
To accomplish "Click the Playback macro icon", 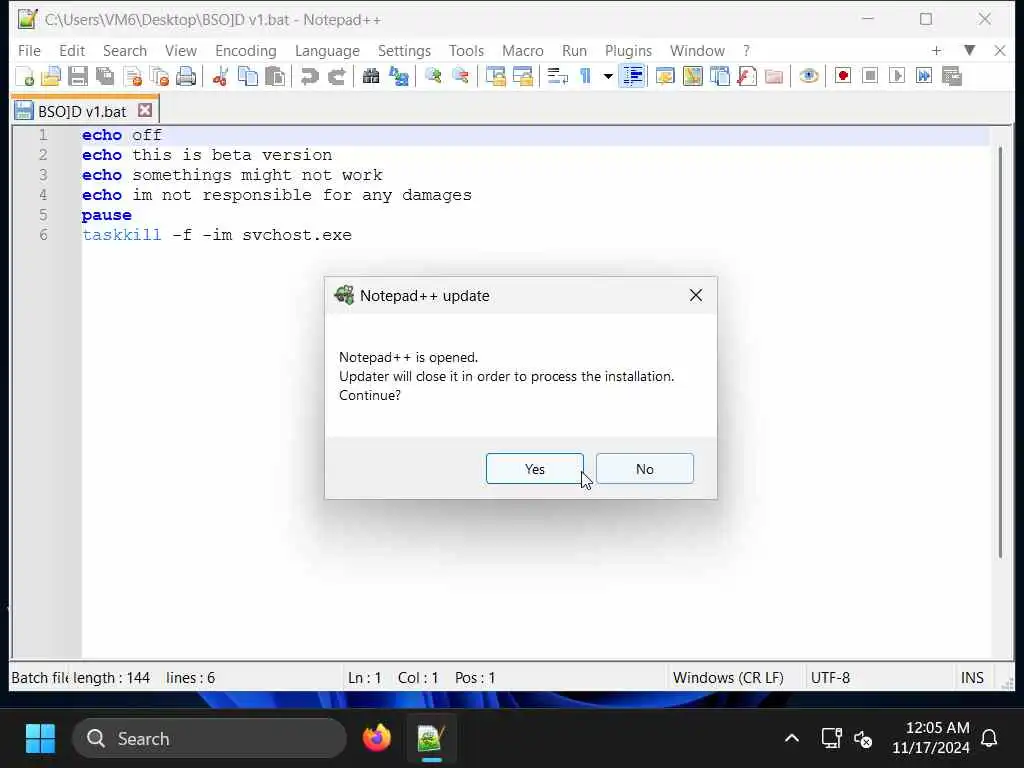I will click(x=897, y=76).
